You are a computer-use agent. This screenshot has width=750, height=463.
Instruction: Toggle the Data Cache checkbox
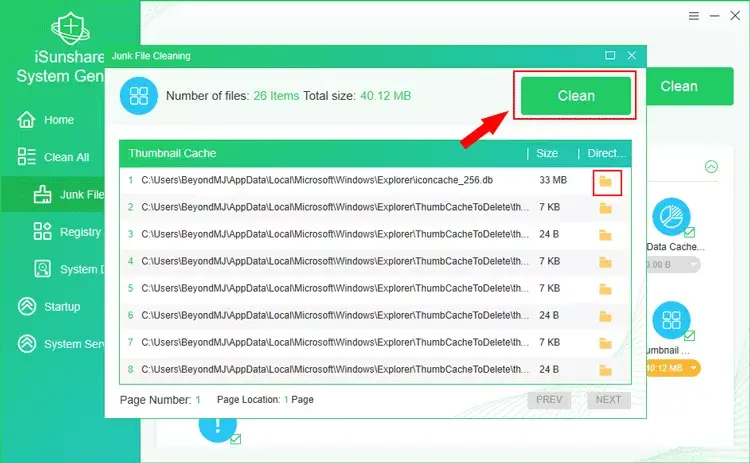(689, 232)
